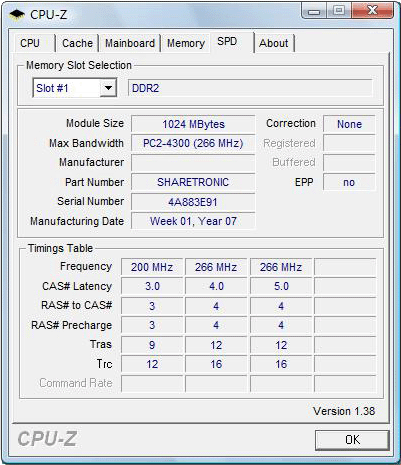Click the Command Rate label
401x465 pixels.
[76, 383]
